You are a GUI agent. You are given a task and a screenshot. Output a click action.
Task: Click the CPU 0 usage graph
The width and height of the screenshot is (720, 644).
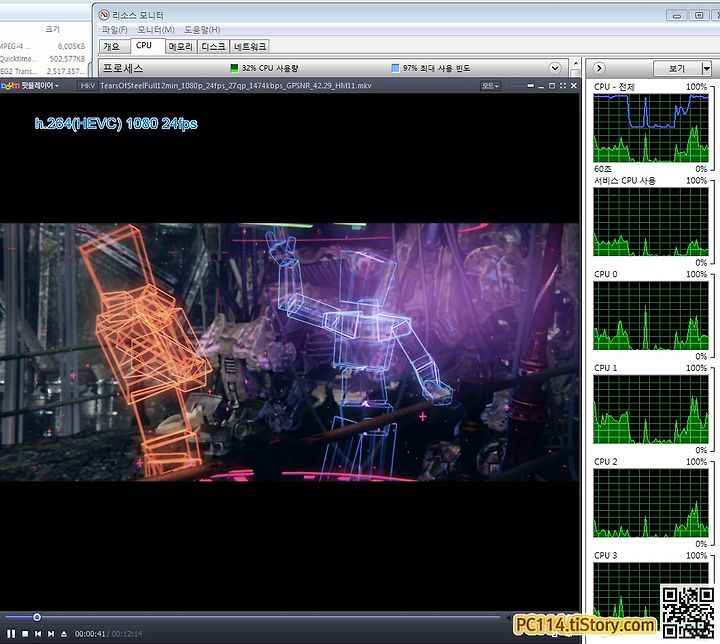coord(651,316)
